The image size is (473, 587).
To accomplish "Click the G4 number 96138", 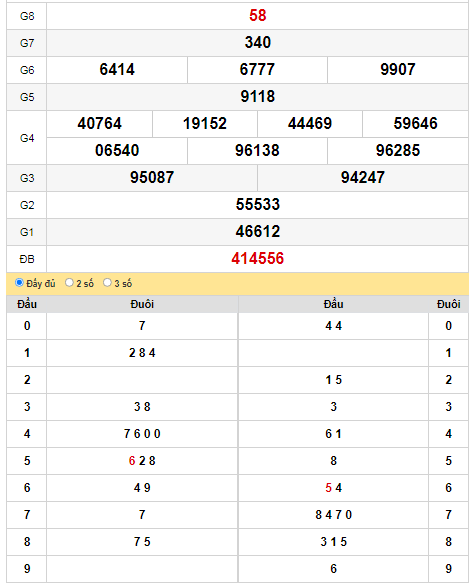I will pos(257,150).
